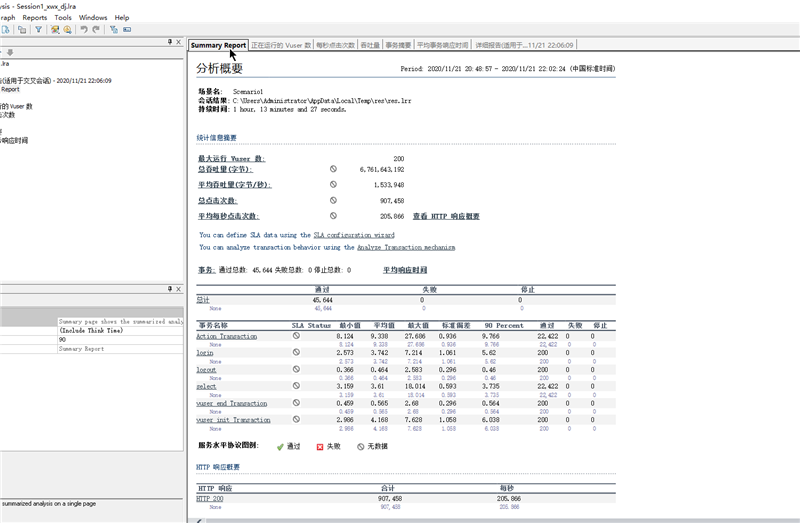Click the filter funnel icon in toolbar
Image resolution: width=800 pixels, height=523 pixels.
39,30
